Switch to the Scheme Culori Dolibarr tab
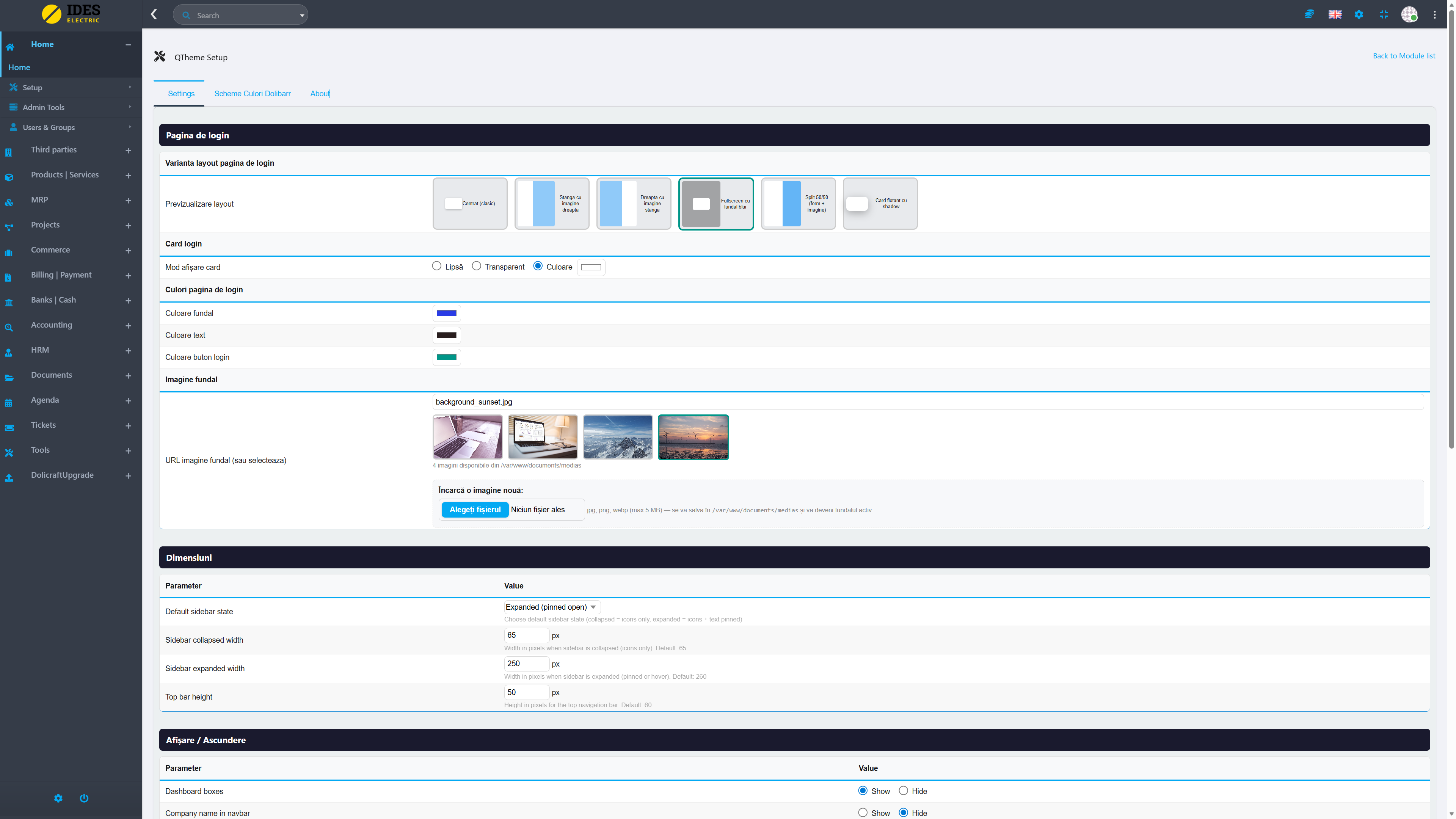 coord(252,94)
